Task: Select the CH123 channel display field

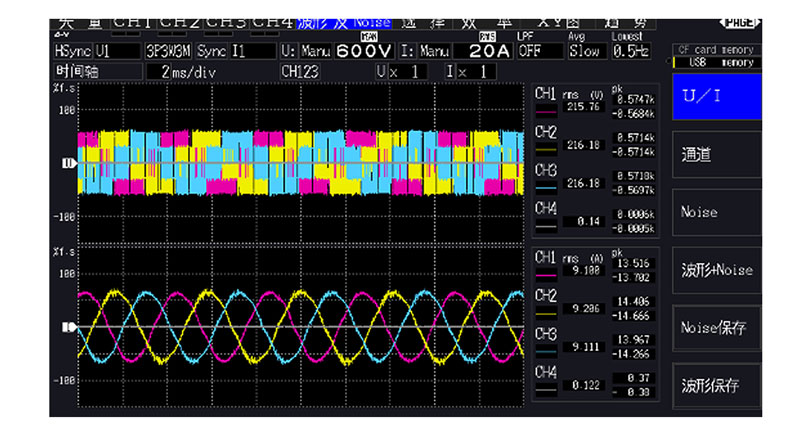Action: click(300, 72)
